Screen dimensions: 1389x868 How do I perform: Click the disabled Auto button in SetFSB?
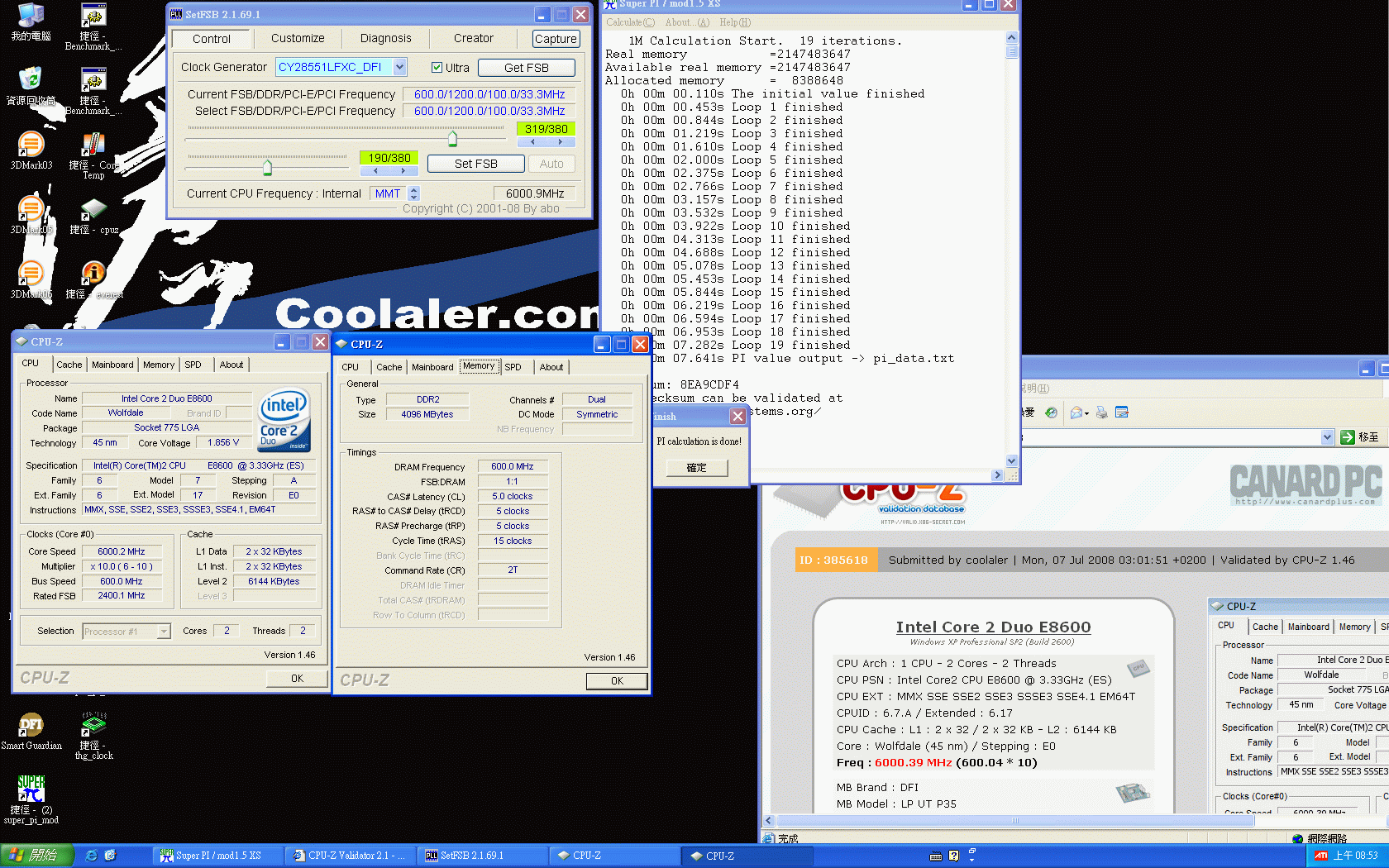point(551,164)
